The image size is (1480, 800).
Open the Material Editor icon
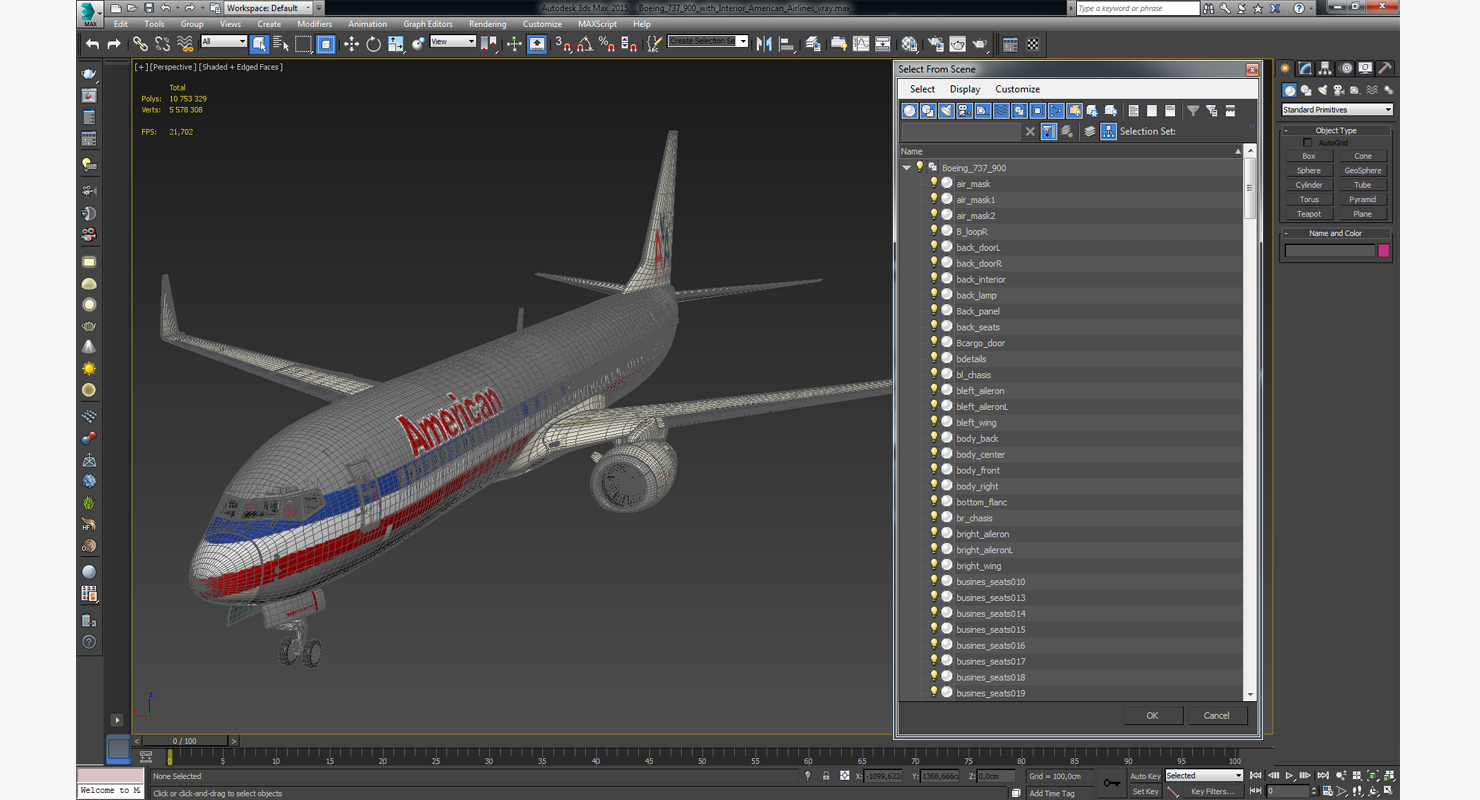(909, 44)
